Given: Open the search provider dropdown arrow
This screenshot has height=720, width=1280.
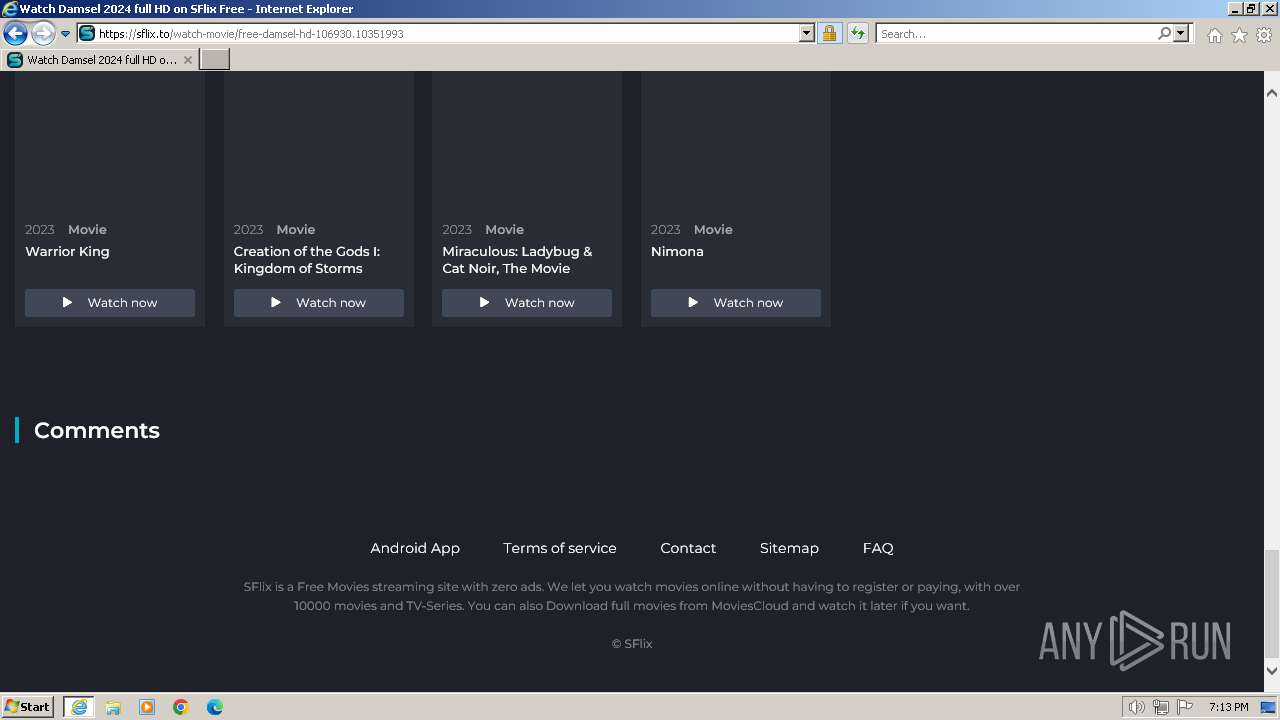Looking at the screenshot, I should coord(1181,33).
